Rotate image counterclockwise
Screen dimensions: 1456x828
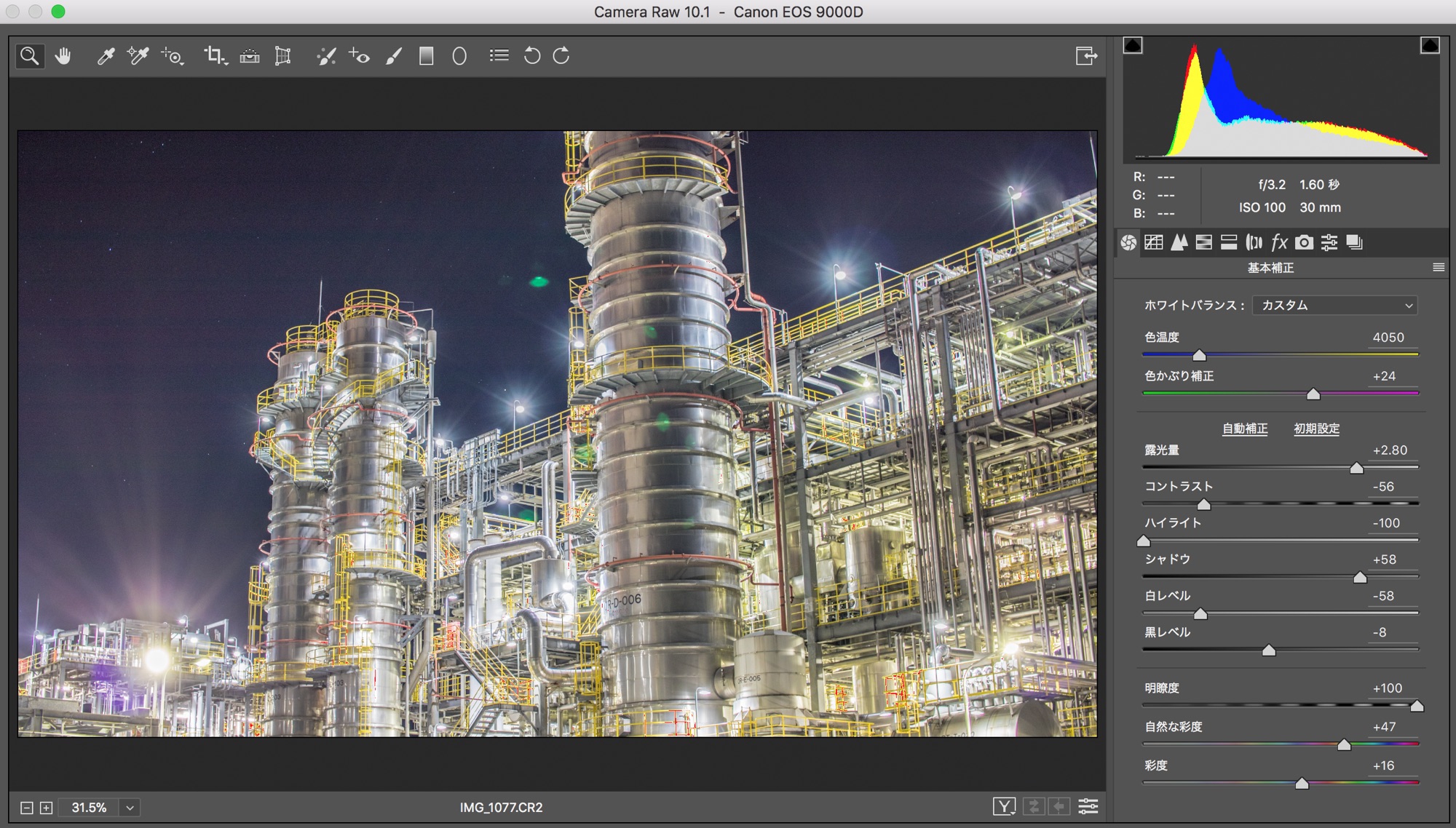(x=532, y=56)
